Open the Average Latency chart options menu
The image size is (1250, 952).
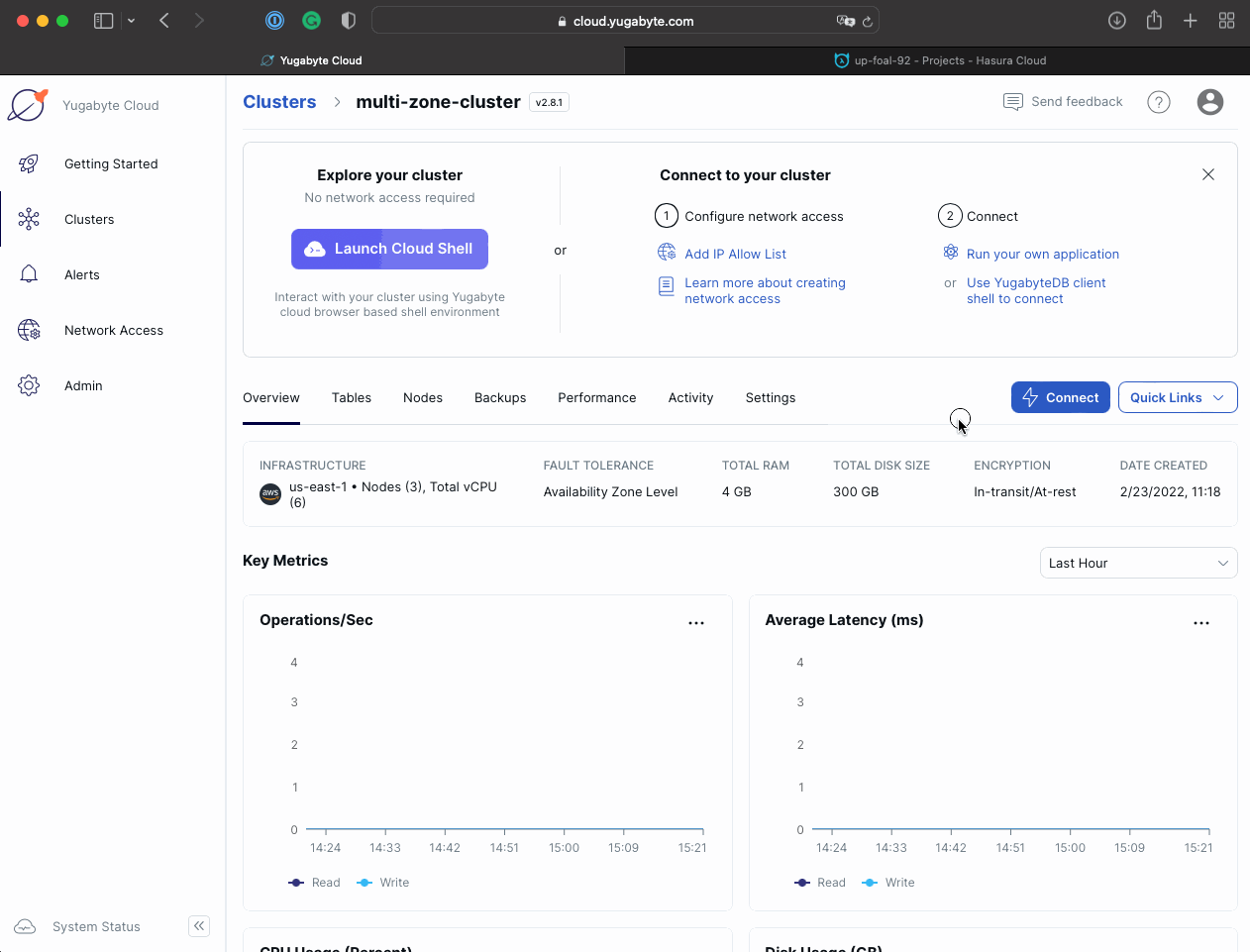(1201, 622)
